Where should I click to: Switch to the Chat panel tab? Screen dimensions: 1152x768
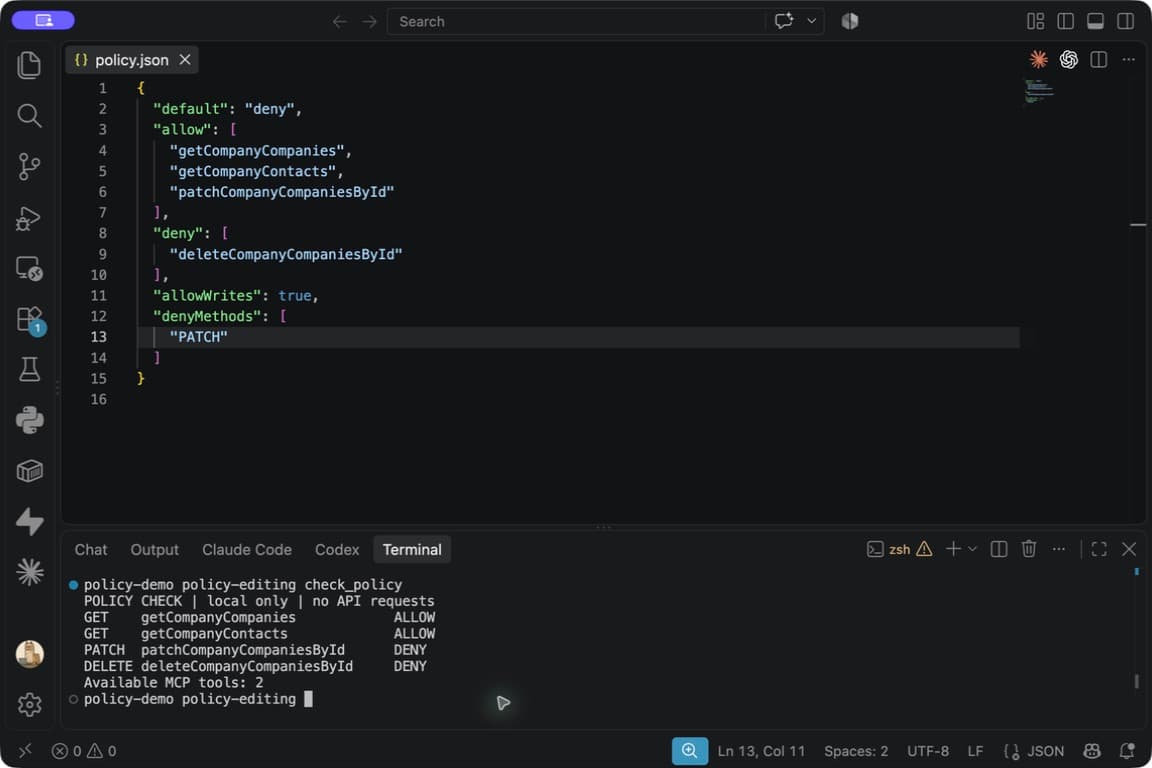[x=91, y=550]
